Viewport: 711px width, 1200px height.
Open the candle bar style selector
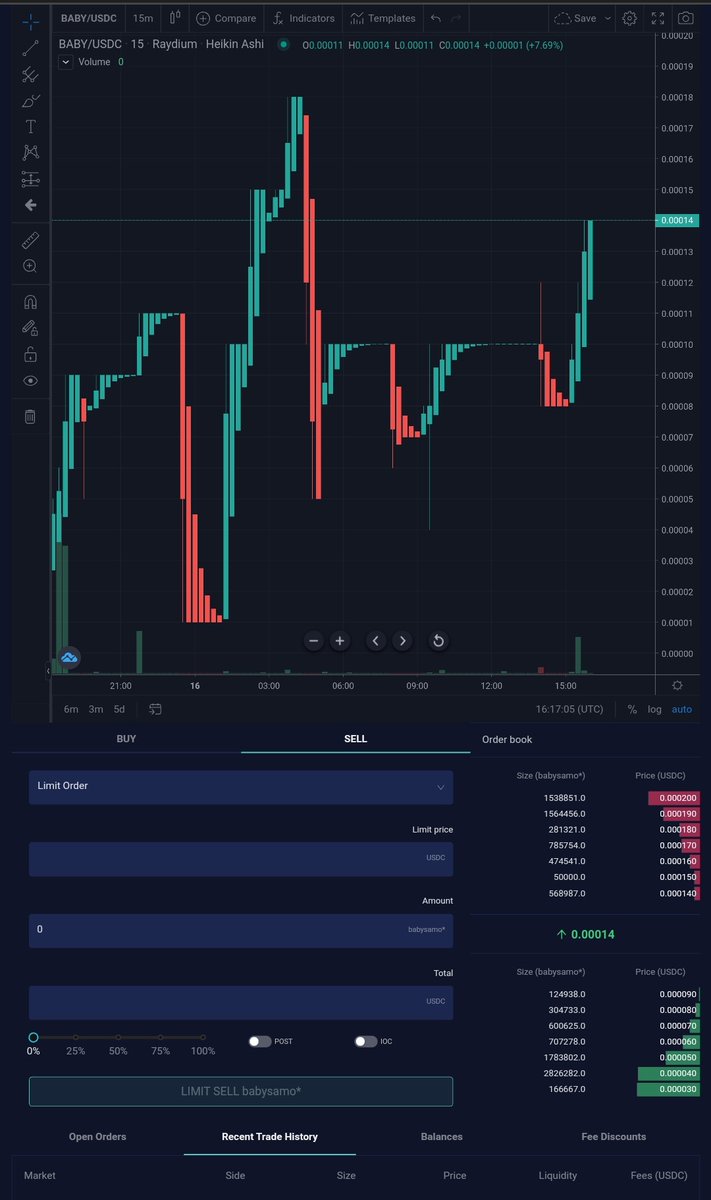coord(175,18)
